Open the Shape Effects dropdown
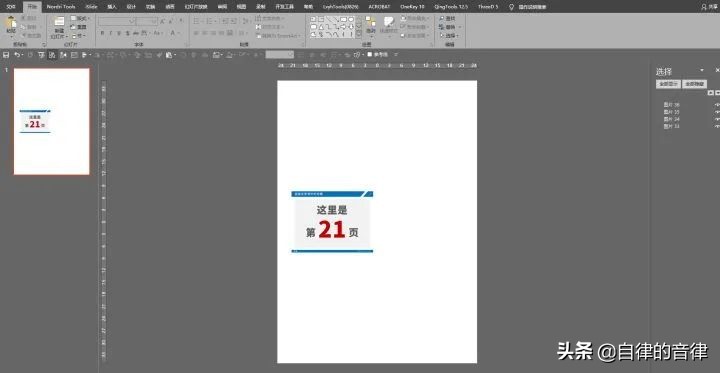 point(415,35)
